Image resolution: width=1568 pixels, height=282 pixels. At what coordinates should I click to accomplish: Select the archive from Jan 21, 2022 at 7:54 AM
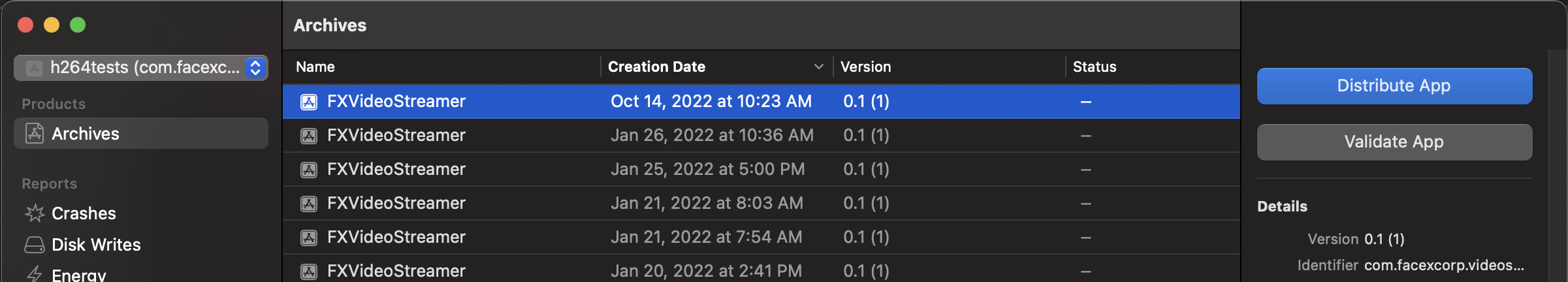[x=706, y=237]
